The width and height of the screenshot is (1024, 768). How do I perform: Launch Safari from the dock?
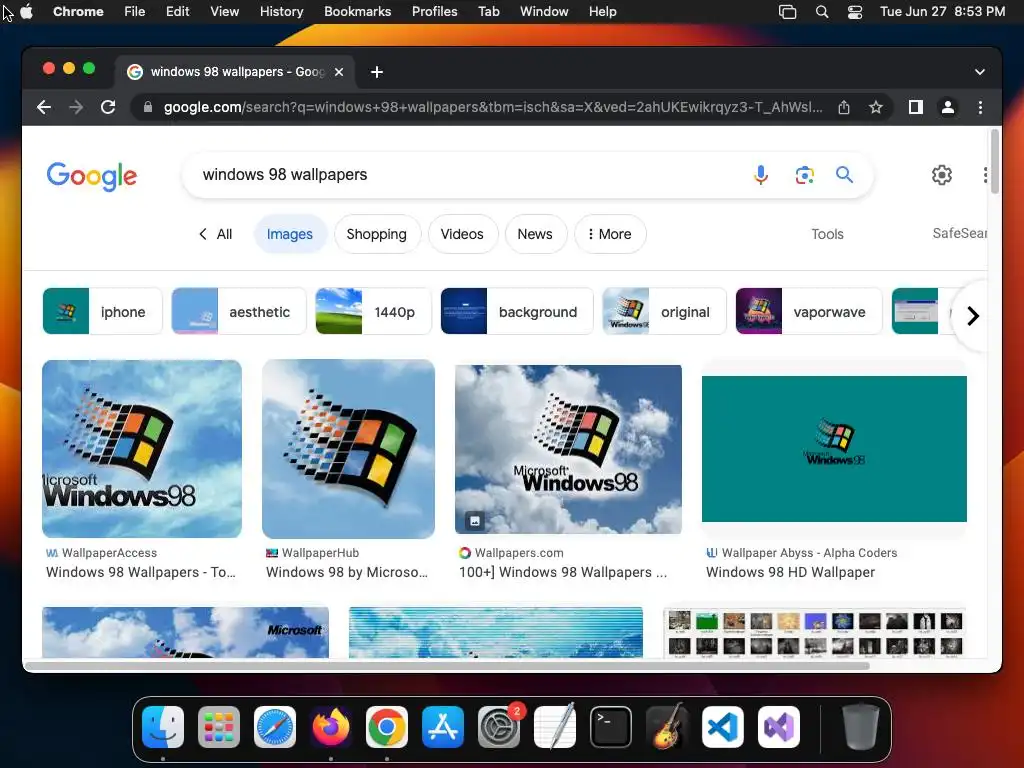(x=275, y=727)
